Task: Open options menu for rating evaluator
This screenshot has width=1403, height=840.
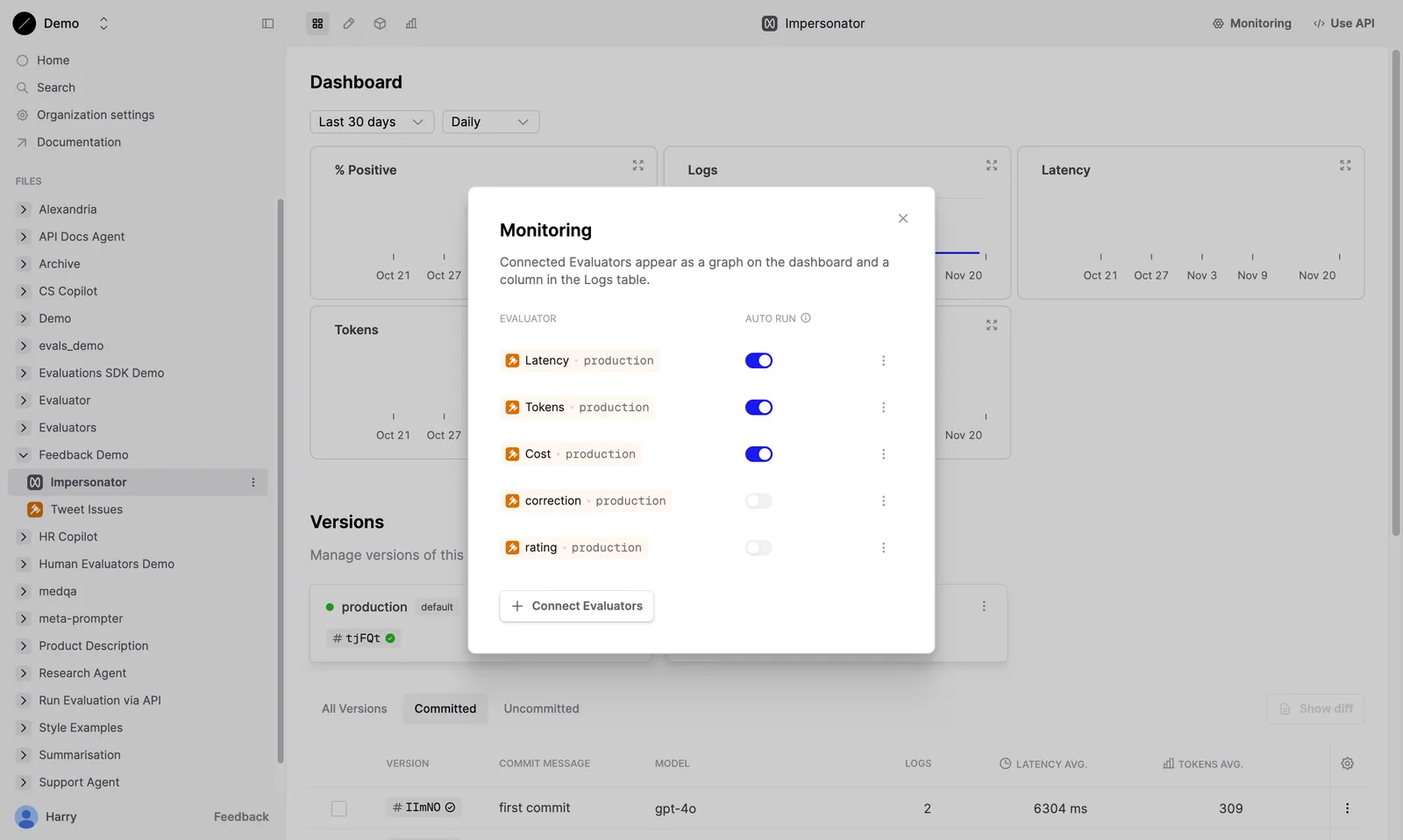Action: coord(883,548)
